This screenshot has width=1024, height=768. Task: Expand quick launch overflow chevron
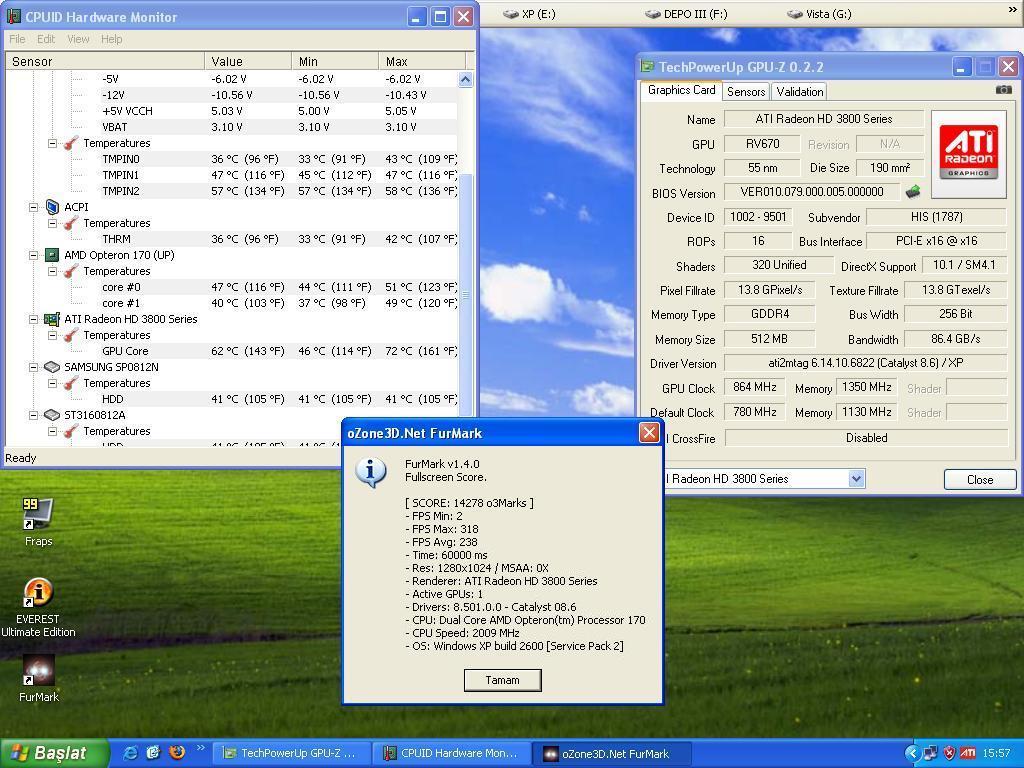click(x=200, y=748)
